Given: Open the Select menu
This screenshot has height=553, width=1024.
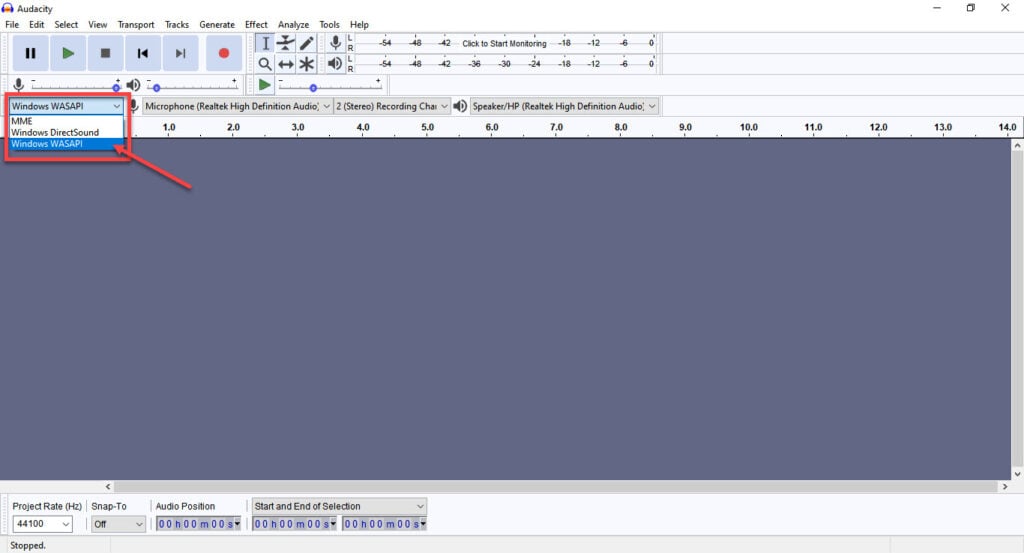Looking at the screenshot, I should (x=66, y=24).
